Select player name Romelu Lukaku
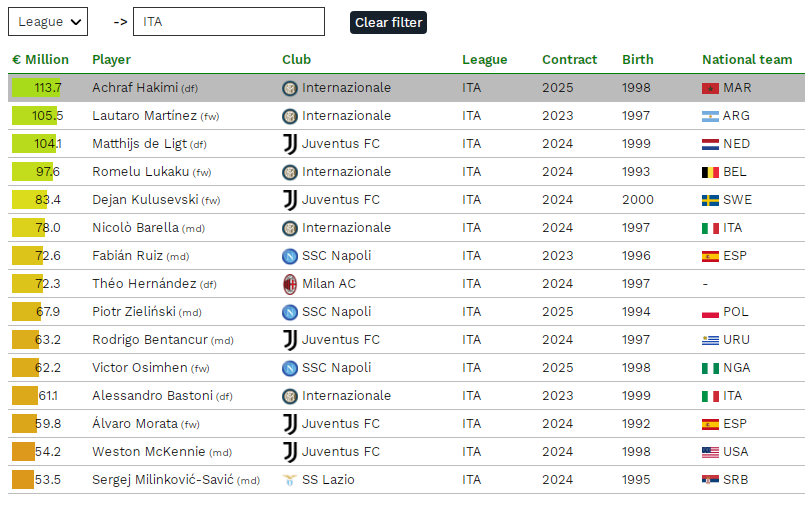This screenshot has width=805, height=510. [x=141, y=172]
